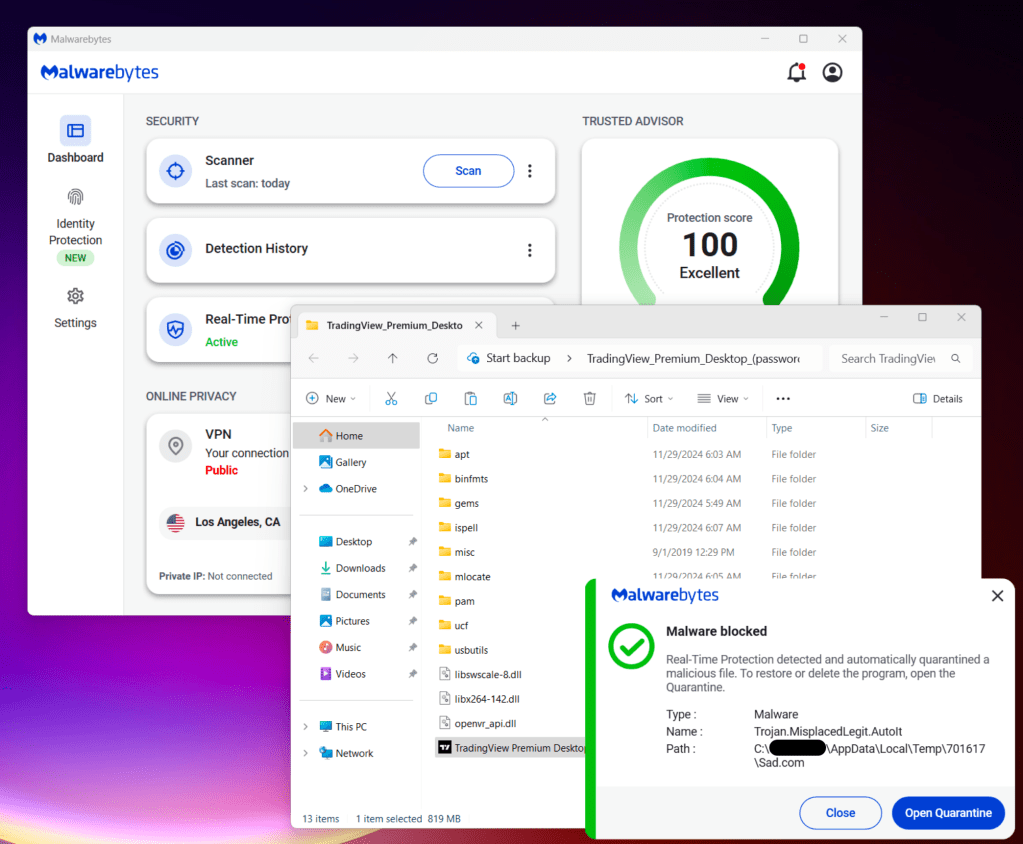Go forward in File Explorer
1023x844 pixels.
point(353,358)
